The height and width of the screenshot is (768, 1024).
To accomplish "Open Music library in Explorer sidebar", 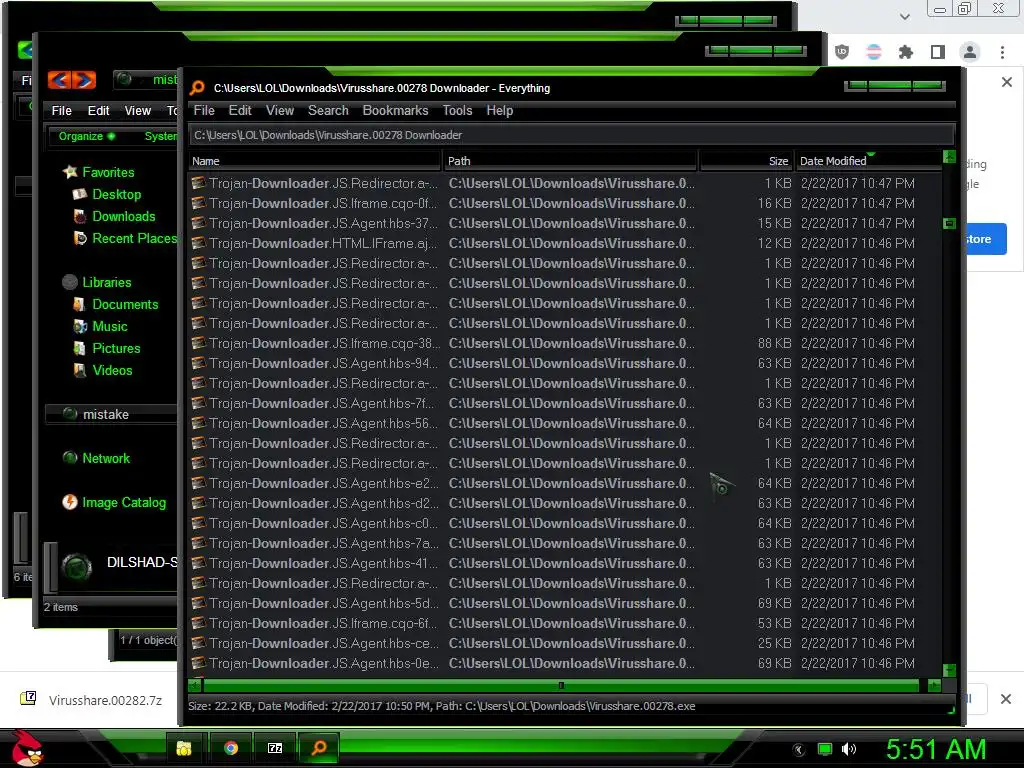I will [109, 327].
